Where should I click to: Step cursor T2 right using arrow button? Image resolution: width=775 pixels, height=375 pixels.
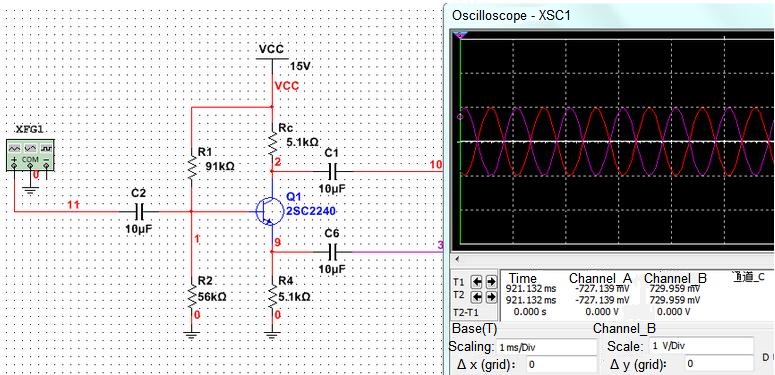click(x=491, y=297)
